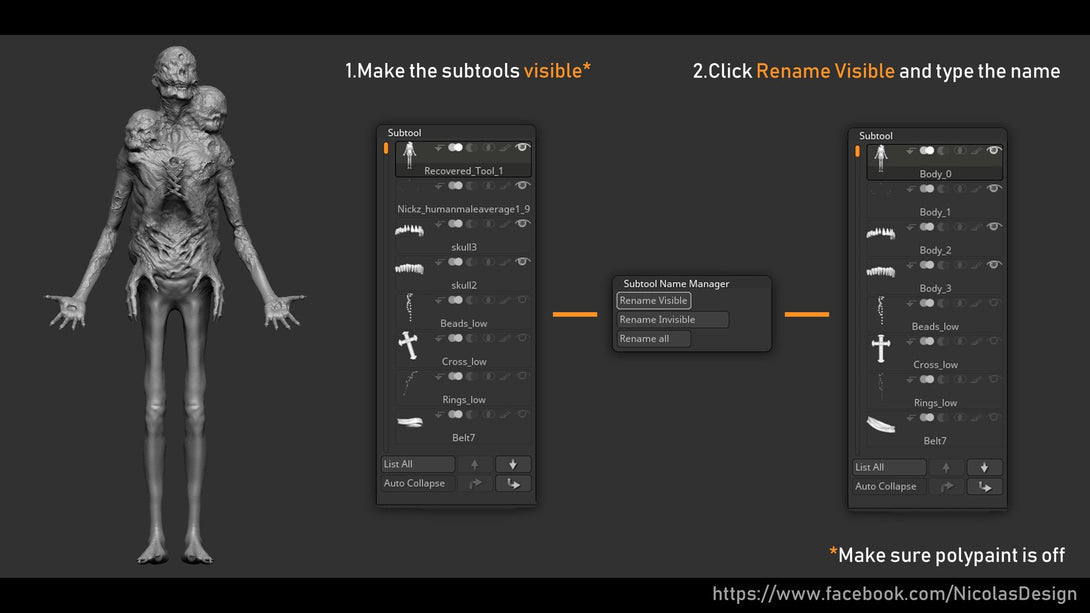Click the boolean union icon on Body_3

[927, 265]
